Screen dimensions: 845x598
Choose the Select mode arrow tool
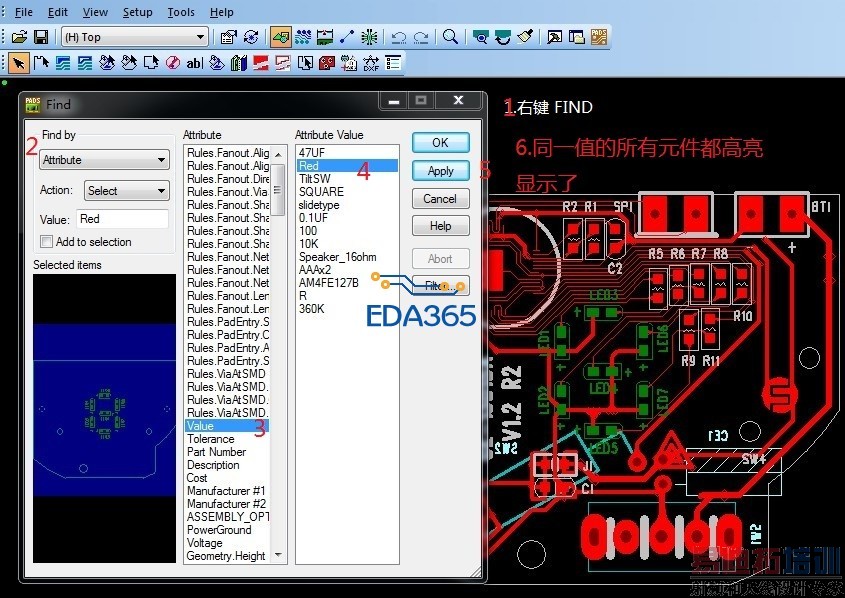pyautogui.click(x=19, y=64)
